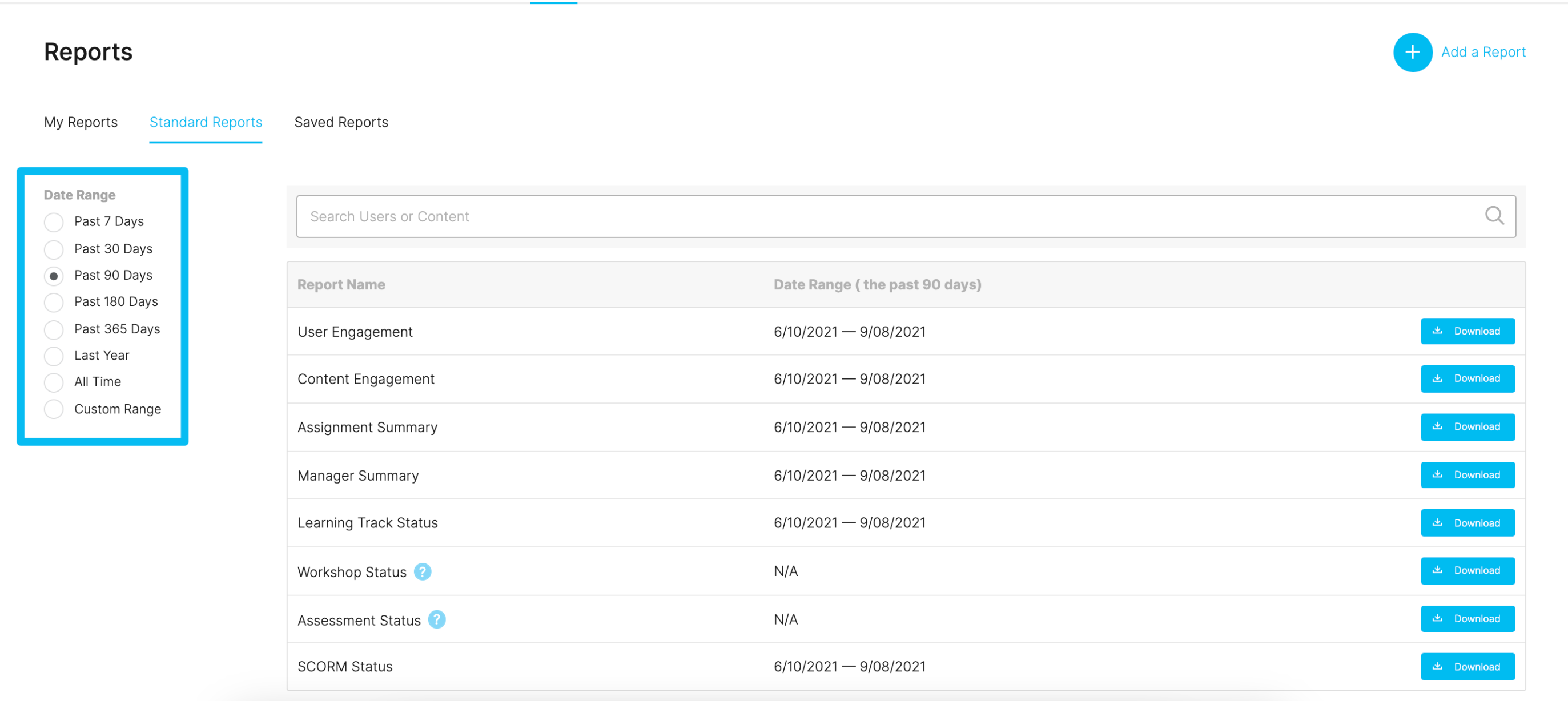Download the User Engagement report
The width and height of the screenshot is (1568, 701).
tap(1467, 331)
